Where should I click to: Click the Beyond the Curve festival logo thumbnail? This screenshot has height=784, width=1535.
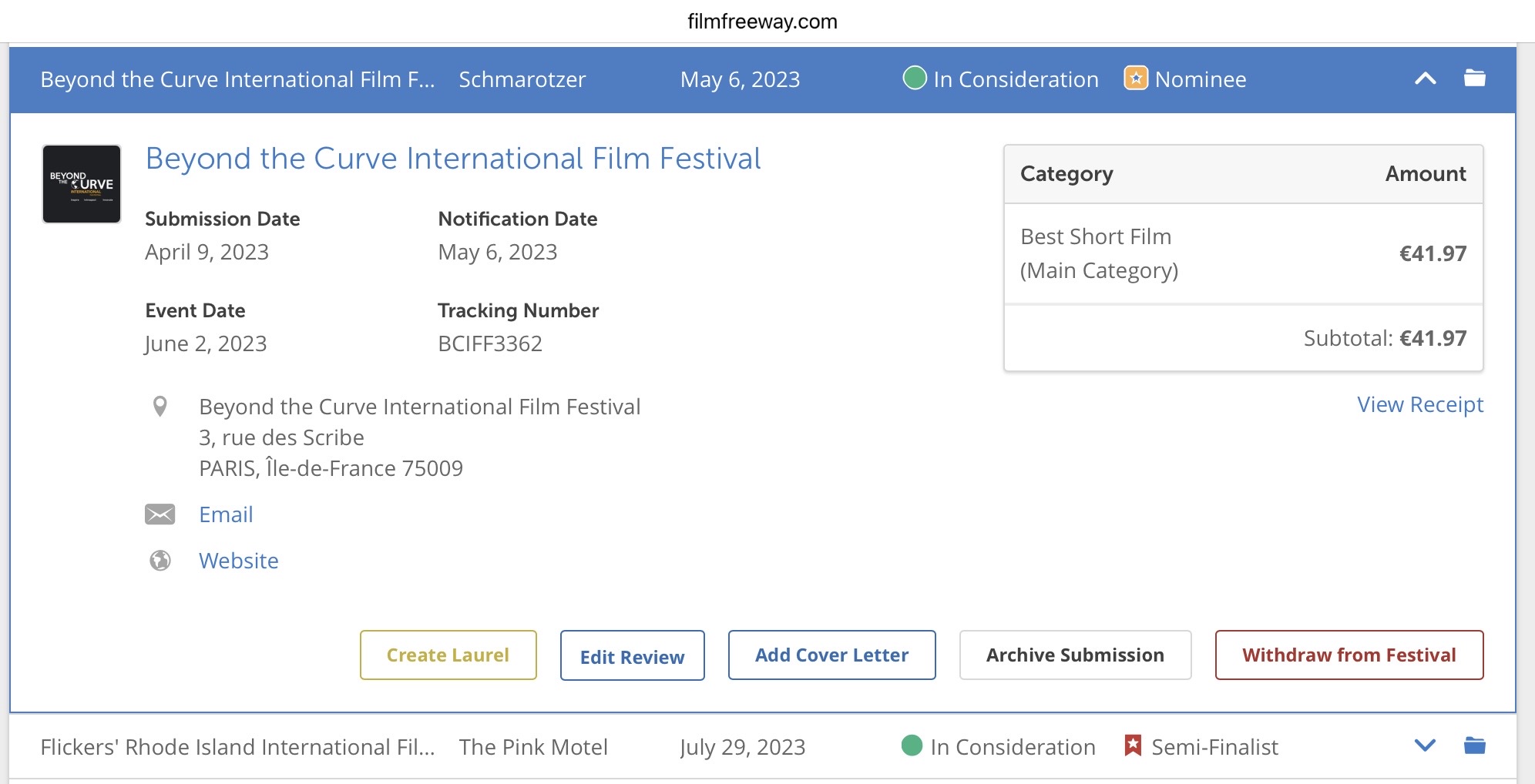tap(82, 184)
